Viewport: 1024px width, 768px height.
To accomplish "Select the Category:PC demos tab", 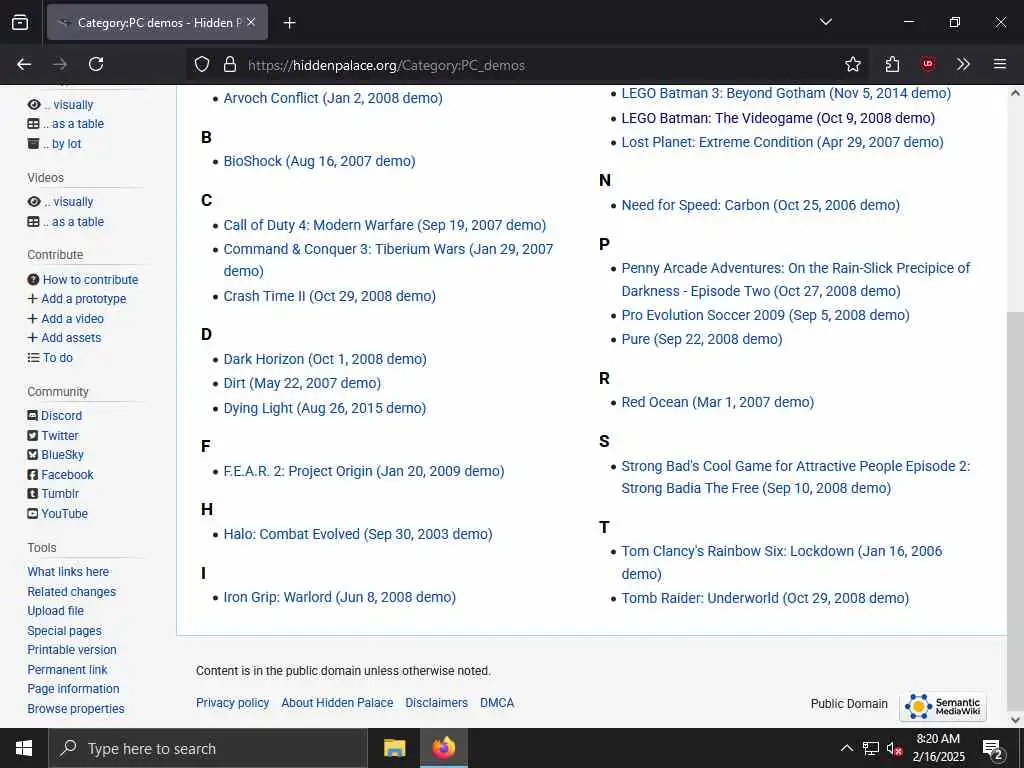I will click(x=157, y=22).
